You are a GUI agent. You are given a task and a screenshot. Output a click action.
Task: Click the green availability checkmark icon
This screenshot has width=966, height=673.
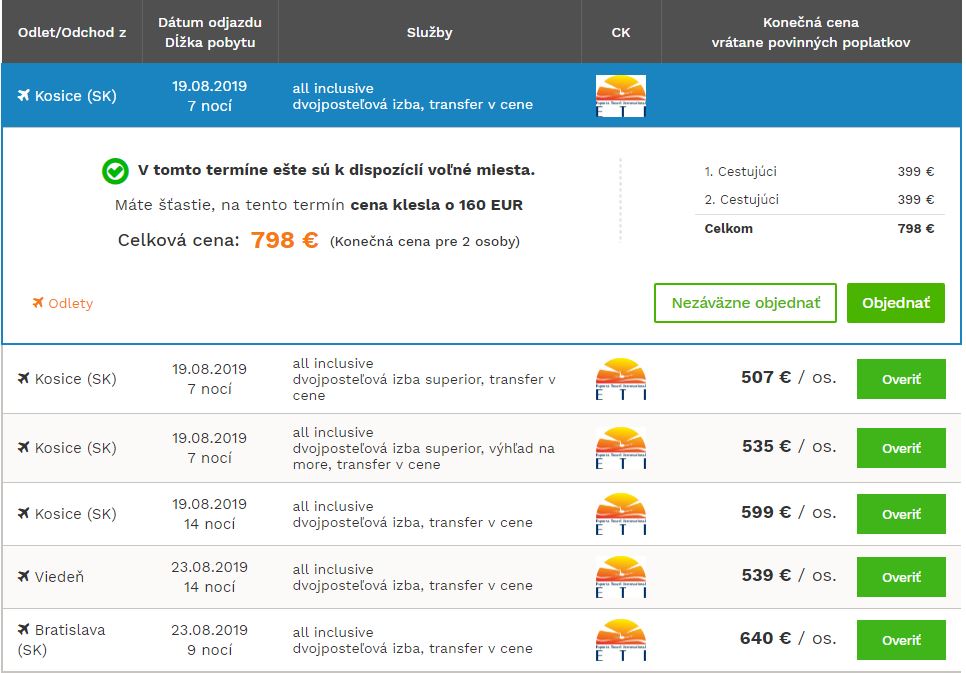pyautogui.click(x=115, y=171)
